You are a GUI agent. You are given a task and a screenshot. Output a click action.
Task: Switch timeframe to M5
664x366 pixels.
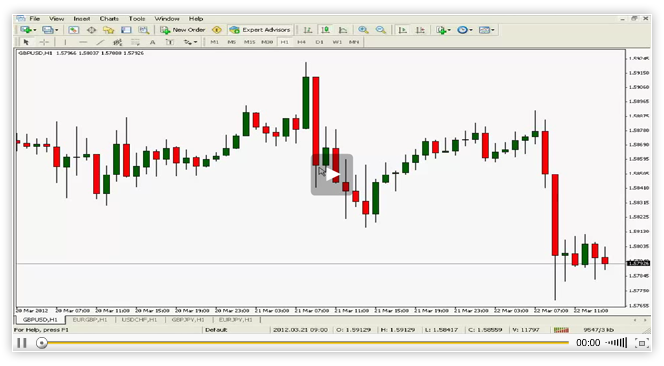click(x=232, y=42)
